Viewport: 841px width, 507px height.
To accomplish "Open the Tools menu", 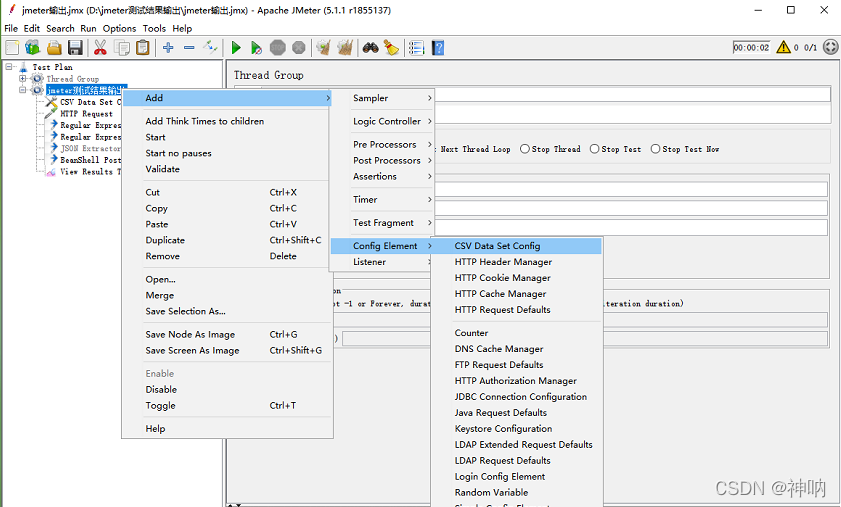I will [x=154, y=28].
